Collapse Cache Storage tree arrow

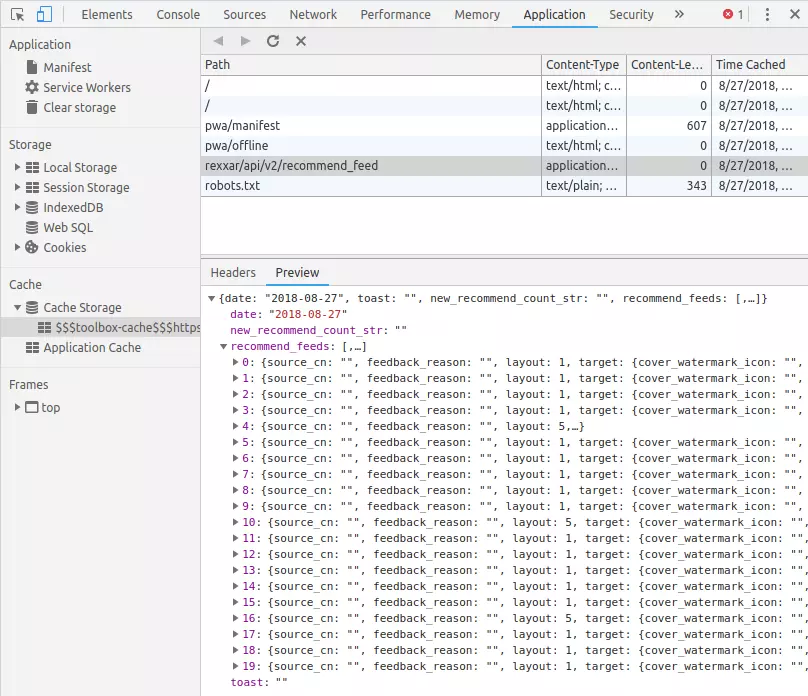click(x=17, y=308)
